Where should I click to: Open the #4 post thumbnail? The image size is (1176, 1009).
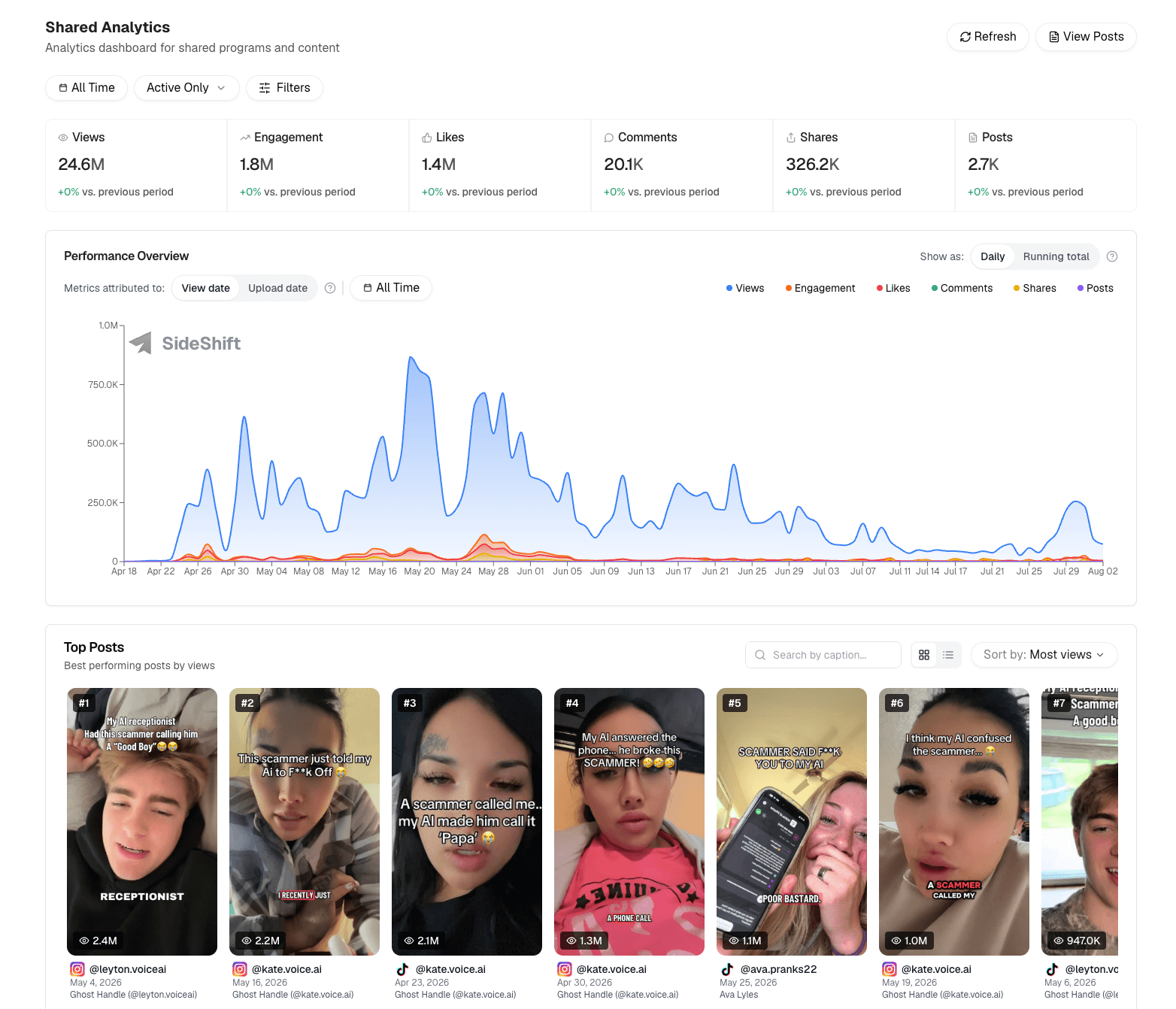pyautogui.click(x=629, y=822)
